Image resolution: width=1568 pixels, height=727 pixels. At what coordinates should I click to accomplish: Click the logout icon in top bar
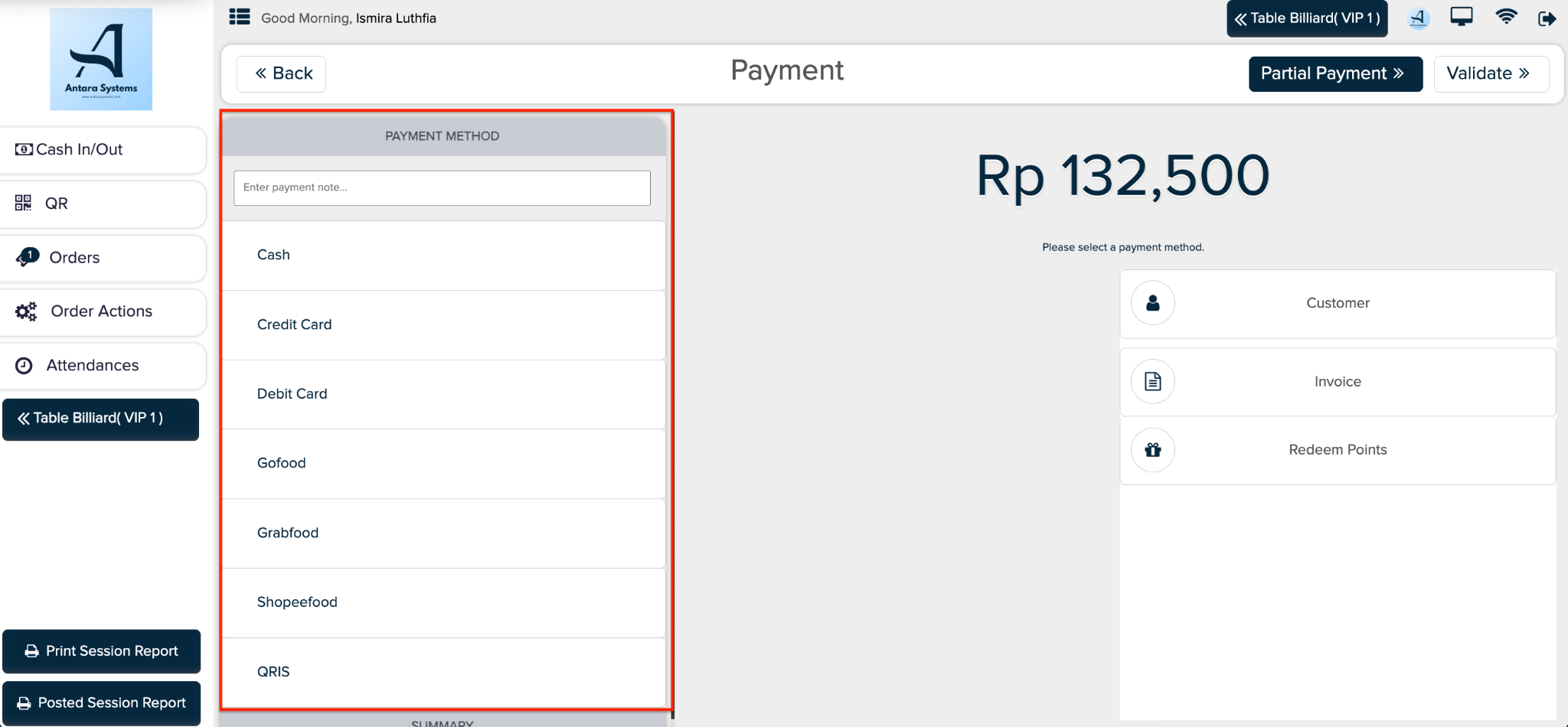pos(1547,18)
